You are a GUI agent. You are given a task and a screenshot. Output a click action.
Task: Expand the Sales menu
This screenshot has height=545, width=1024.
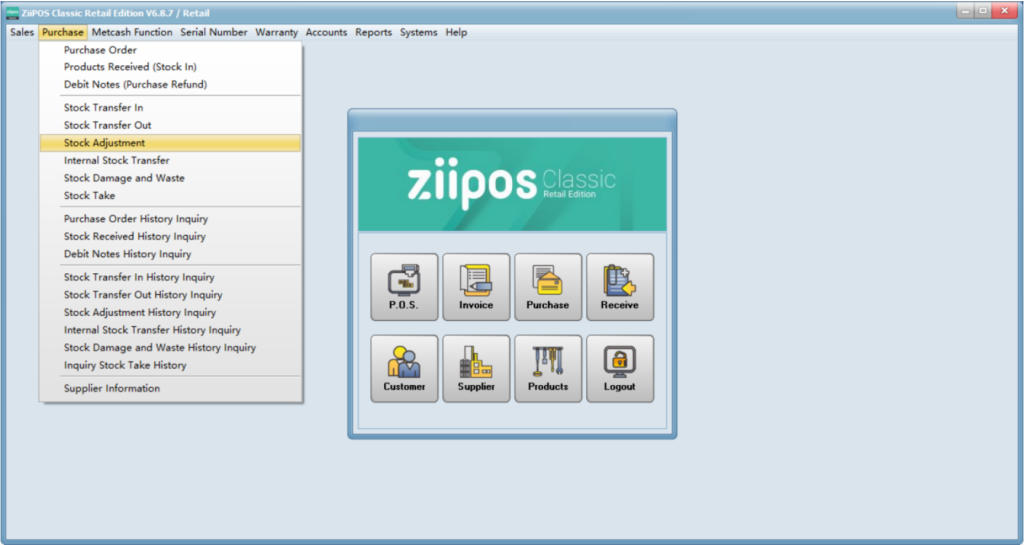(x=21, y=32)
